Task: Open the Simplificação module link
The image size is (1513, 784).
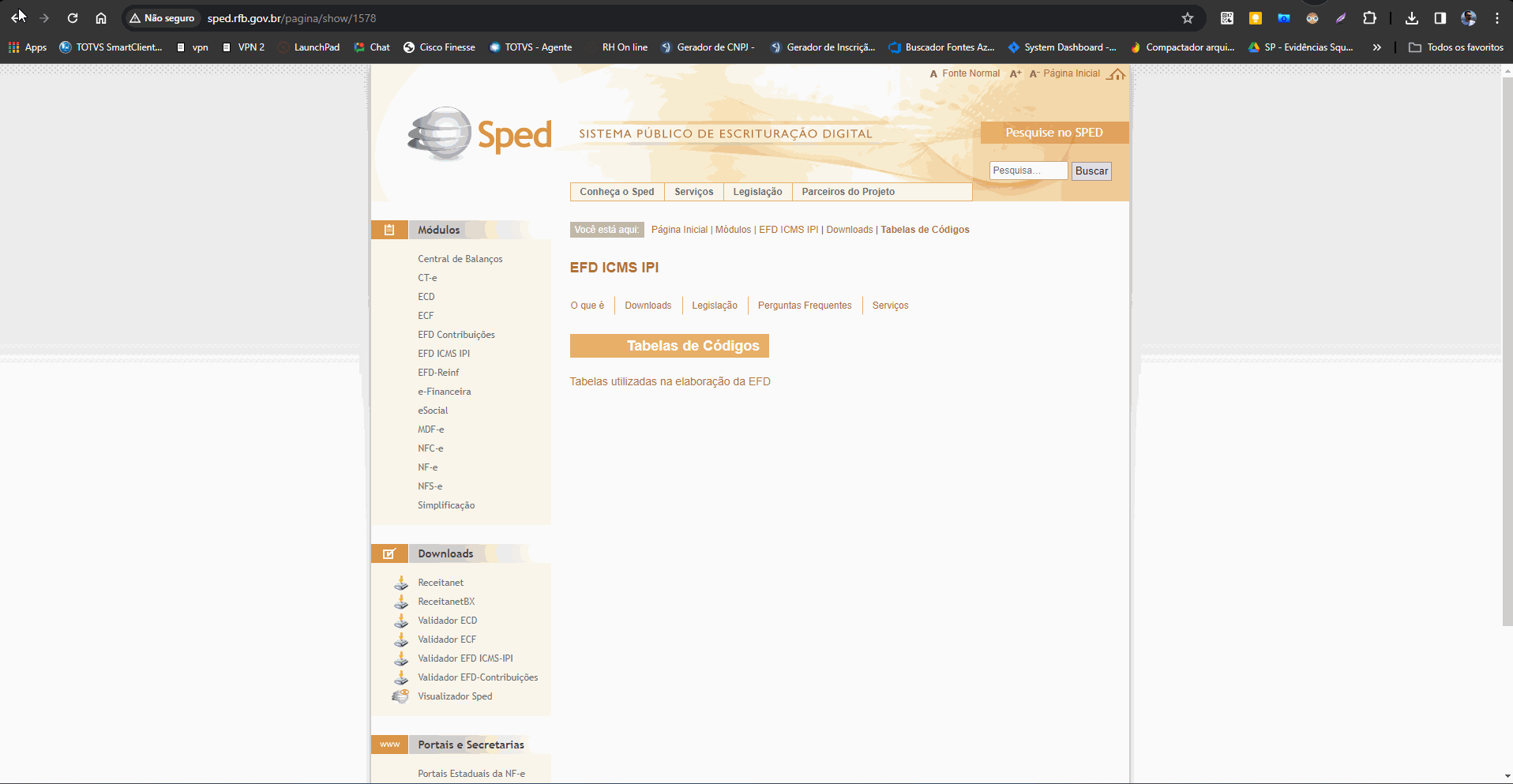Action: point(446,505)
